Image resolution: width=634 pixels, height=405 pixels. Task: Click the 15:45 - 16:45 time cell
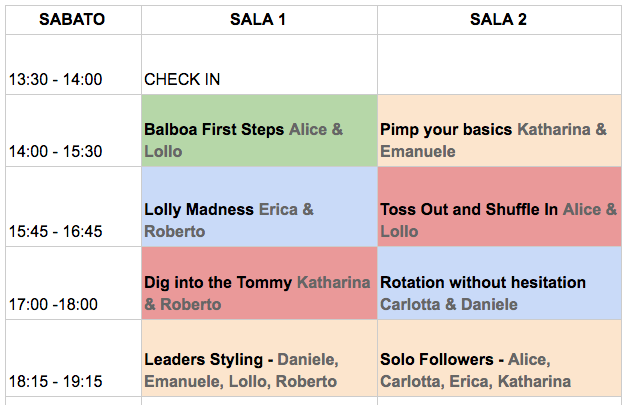pyautogui.click(x=74, y=207)
